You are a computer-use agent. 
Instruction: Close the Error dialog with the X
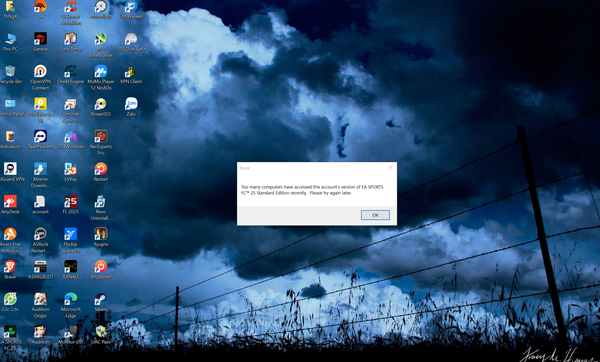coord(390,168)
